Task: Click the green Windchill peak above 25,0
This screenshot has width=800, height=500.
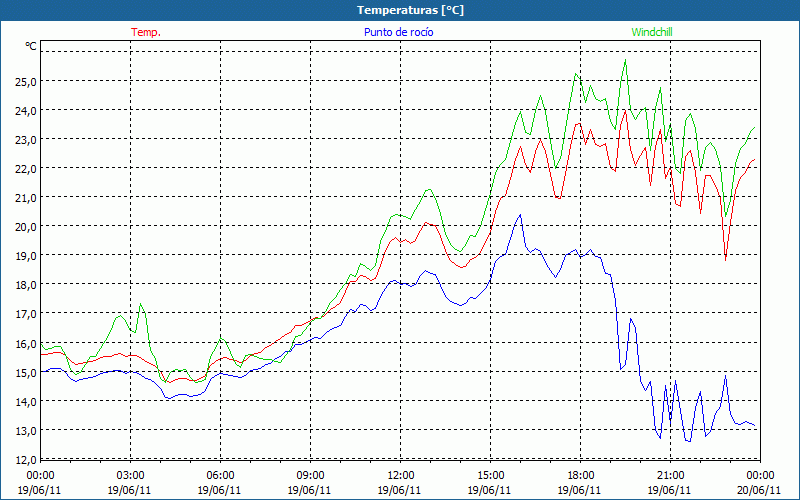Action: tap(625, 60)
